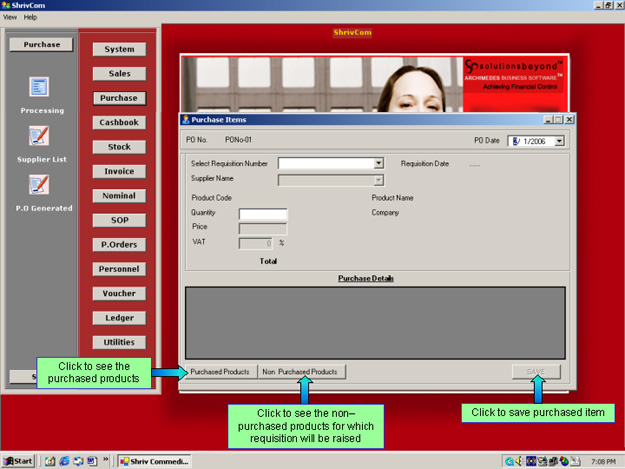Click the Start button on taskbar
The width and height of the screenshot is (625, 469).
point(18,461)
